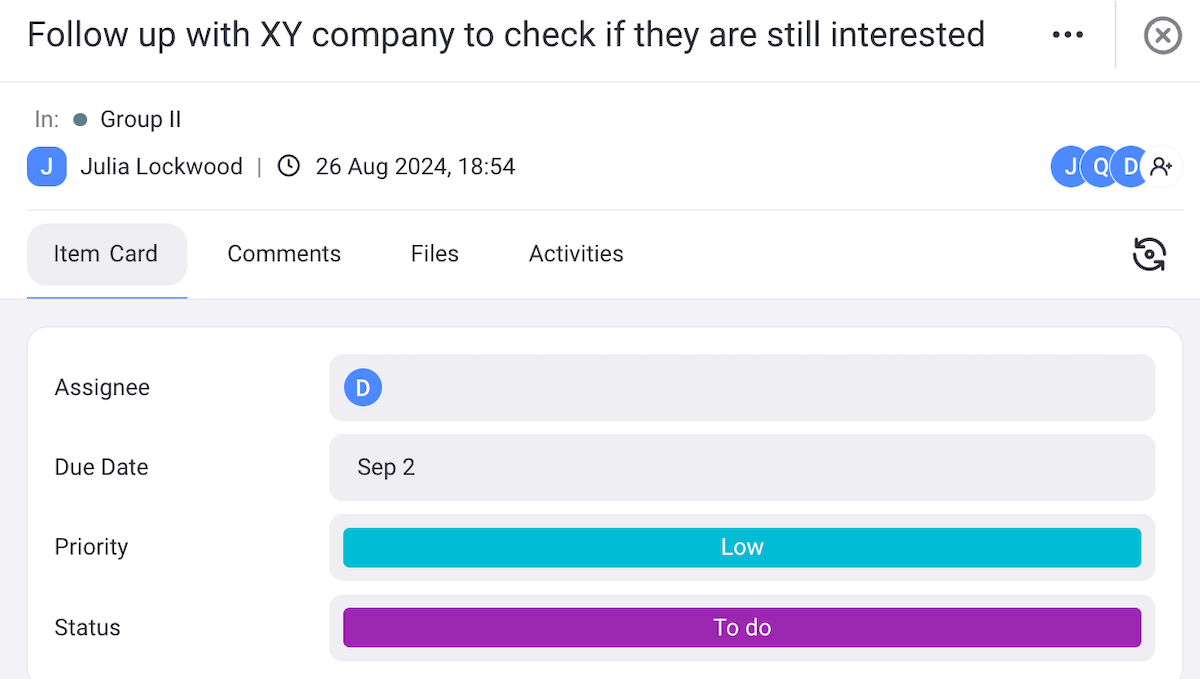The height and width of the screenshot is (679, 1200).
Task: Open the To do status dropdown
Action: [x=741, y=628]
